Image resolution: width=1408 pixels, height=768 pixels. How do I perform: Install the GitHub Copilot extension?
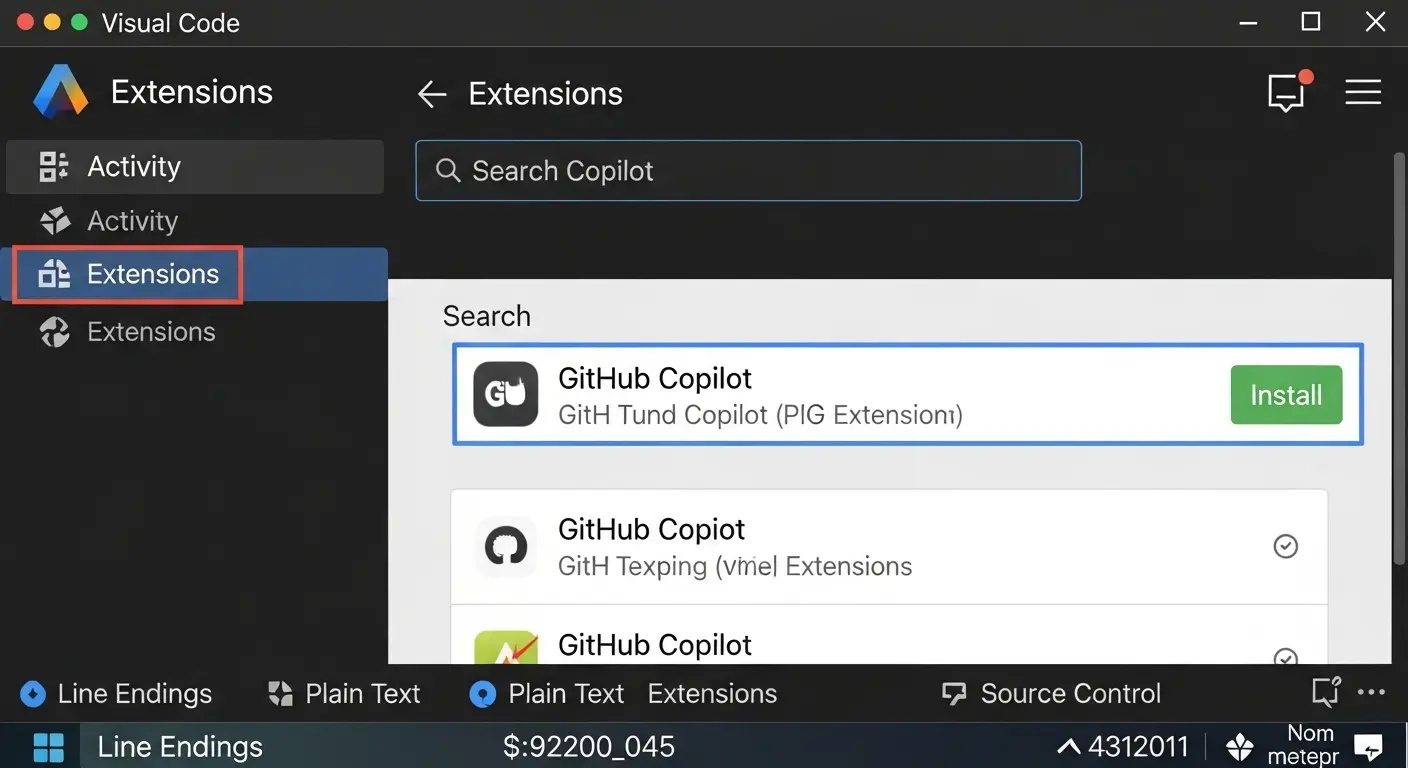pyautogui.click(x=1286, y=394)
